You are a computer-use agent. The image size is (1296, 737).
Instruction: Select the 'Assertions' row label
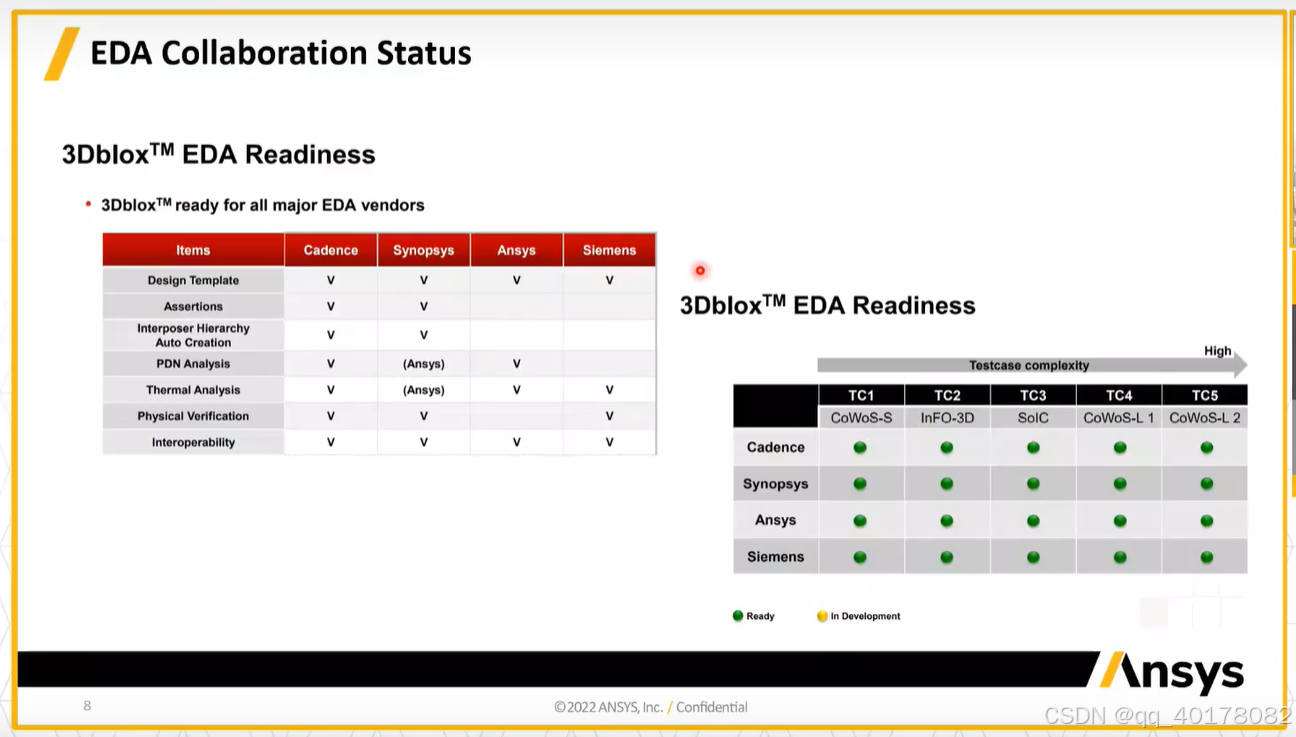click(193, 306)
